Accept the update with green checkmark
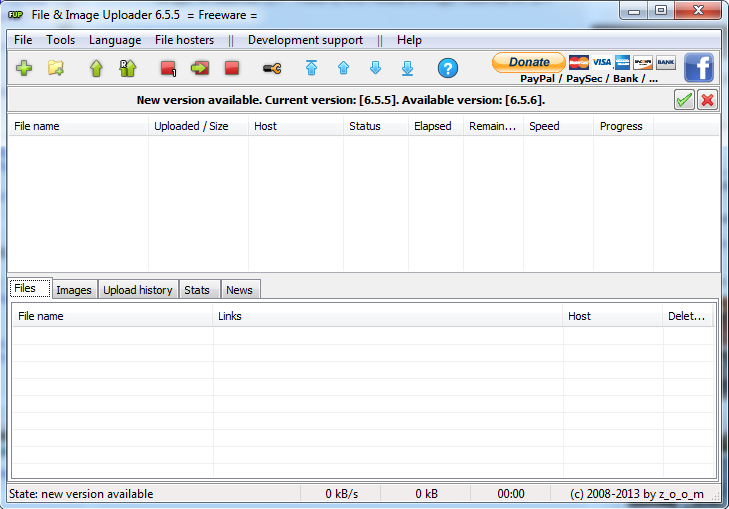The height and width of the screenshot is (509, 729). pos(684,100)
